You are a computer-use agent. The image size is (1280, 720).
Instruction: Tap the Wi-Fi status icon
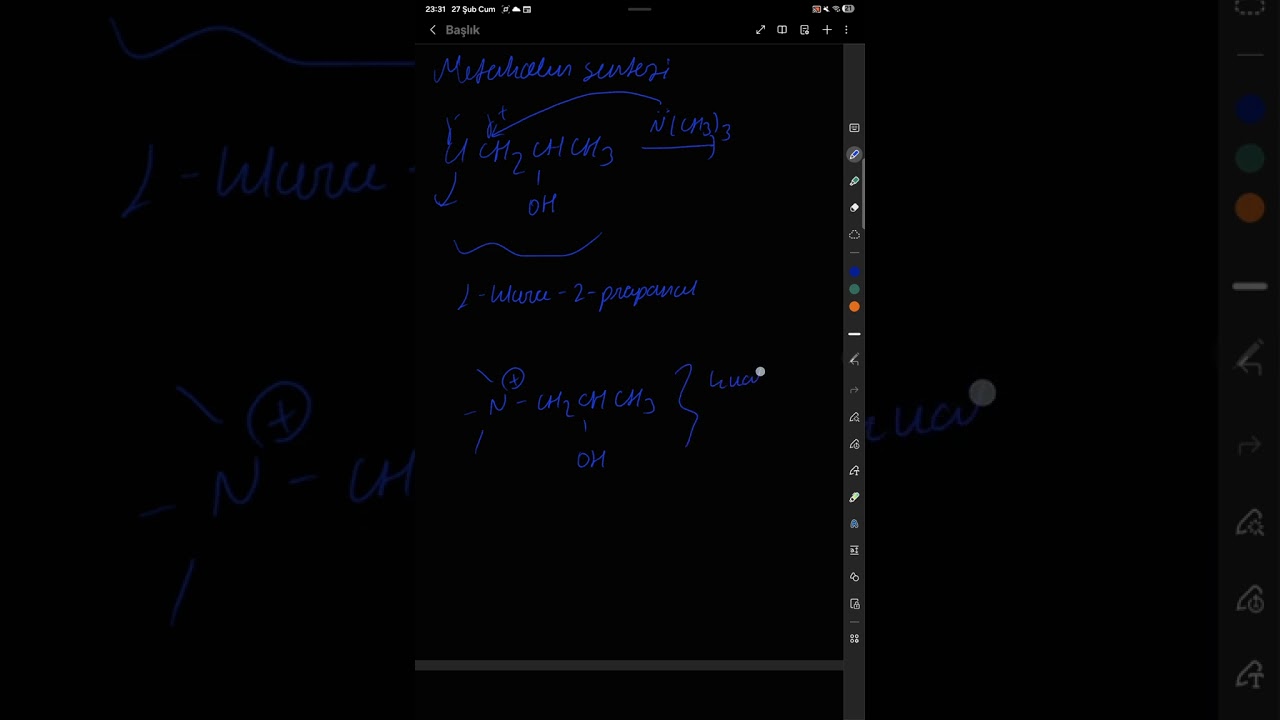[x=836, y=9]
